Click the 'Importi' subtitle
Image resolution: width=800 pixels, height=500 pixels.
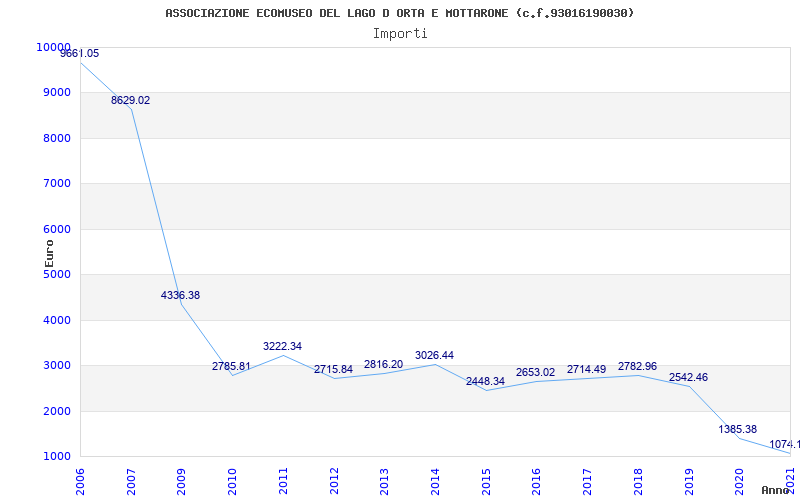[x=400, y=34]
